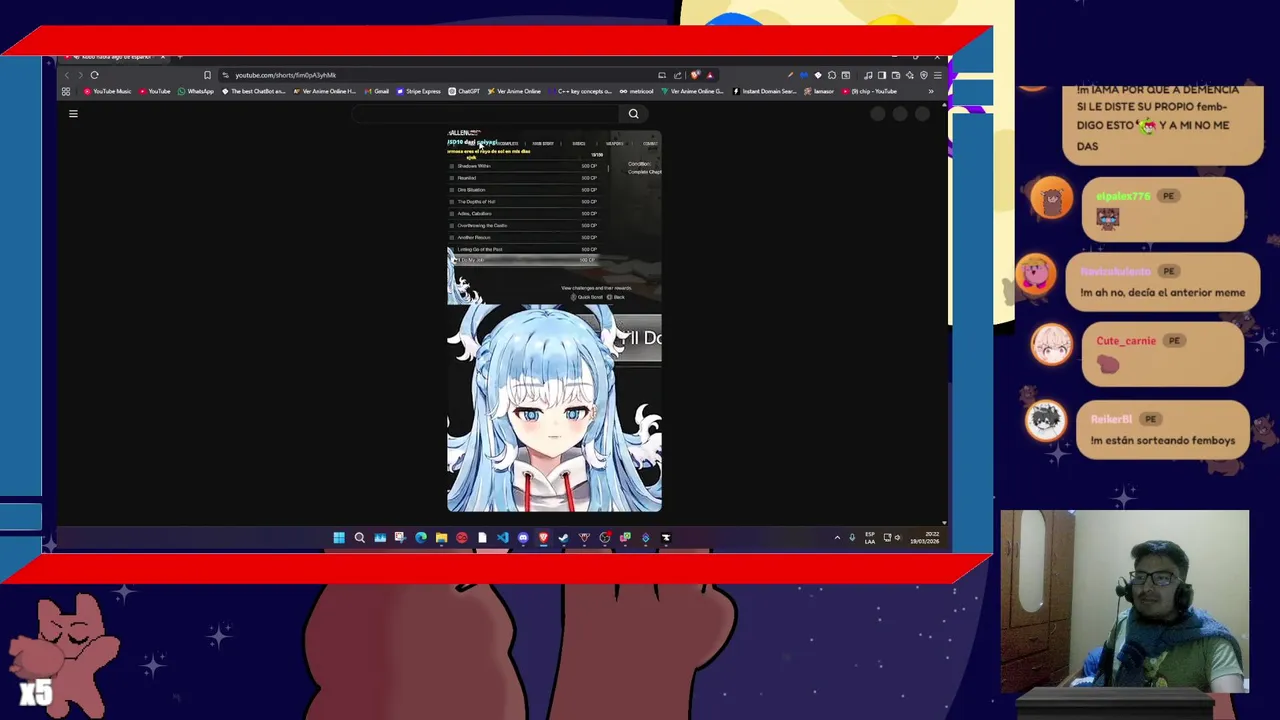1280x720 pixels.
Task: Open Windows taskbar search
Action: click(359, 538)
